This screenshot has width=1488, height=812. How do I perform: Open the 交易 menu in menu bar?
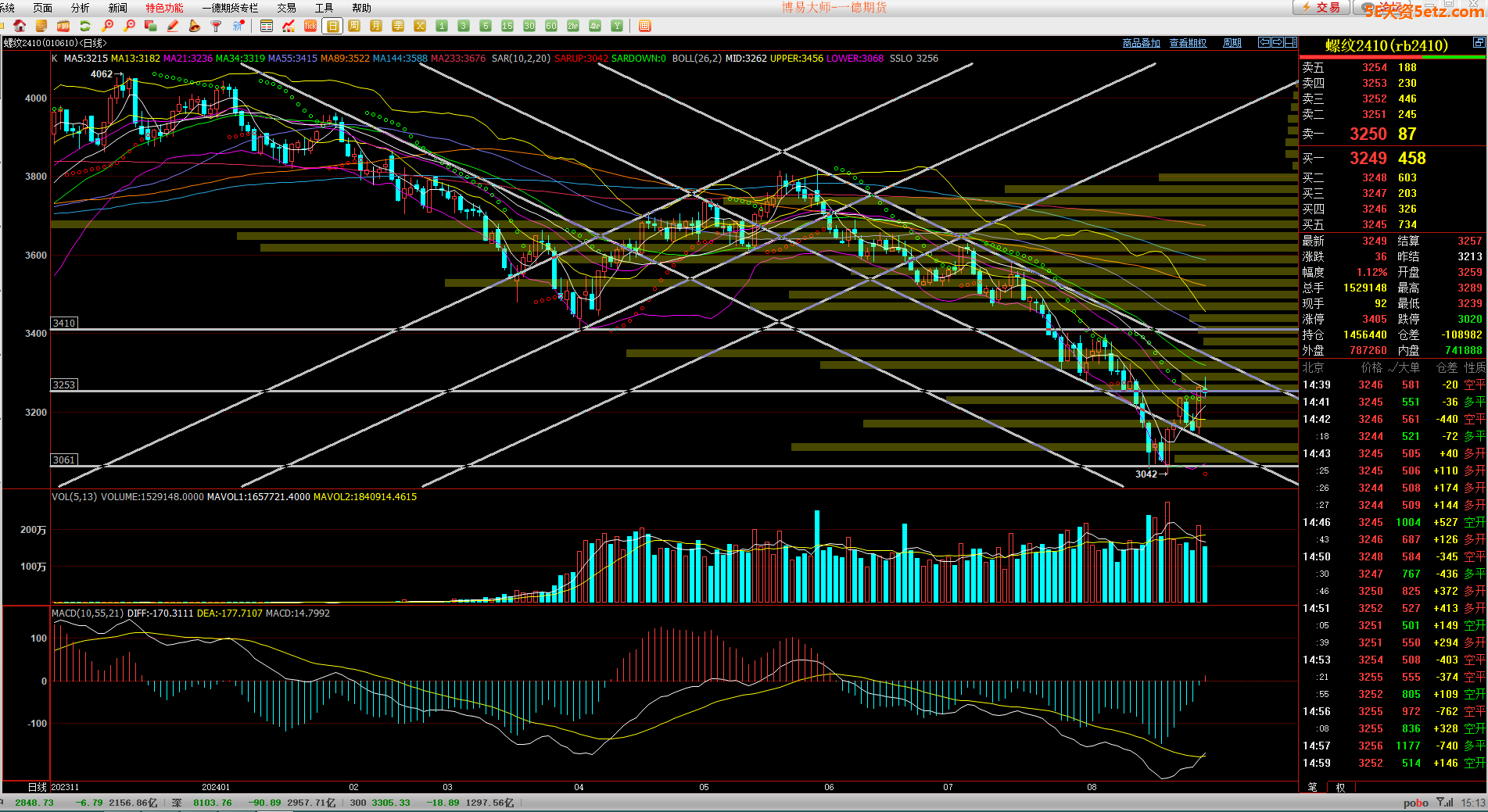point(286,8)
